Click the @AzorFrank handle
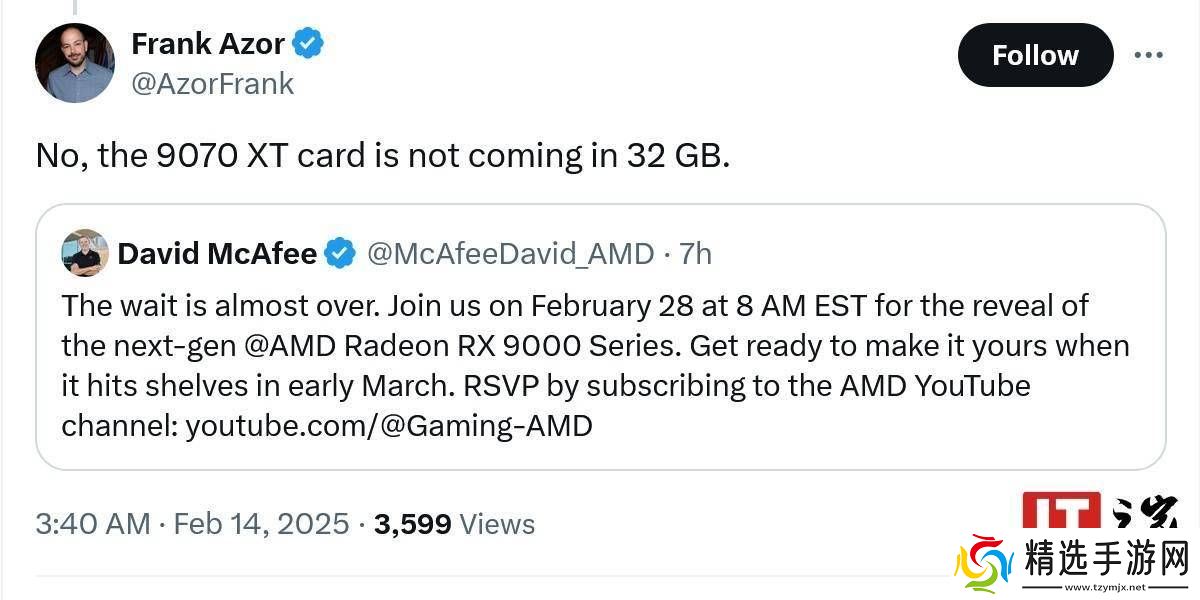This screenshot has height=600, width=1200. tap(212, 84)
